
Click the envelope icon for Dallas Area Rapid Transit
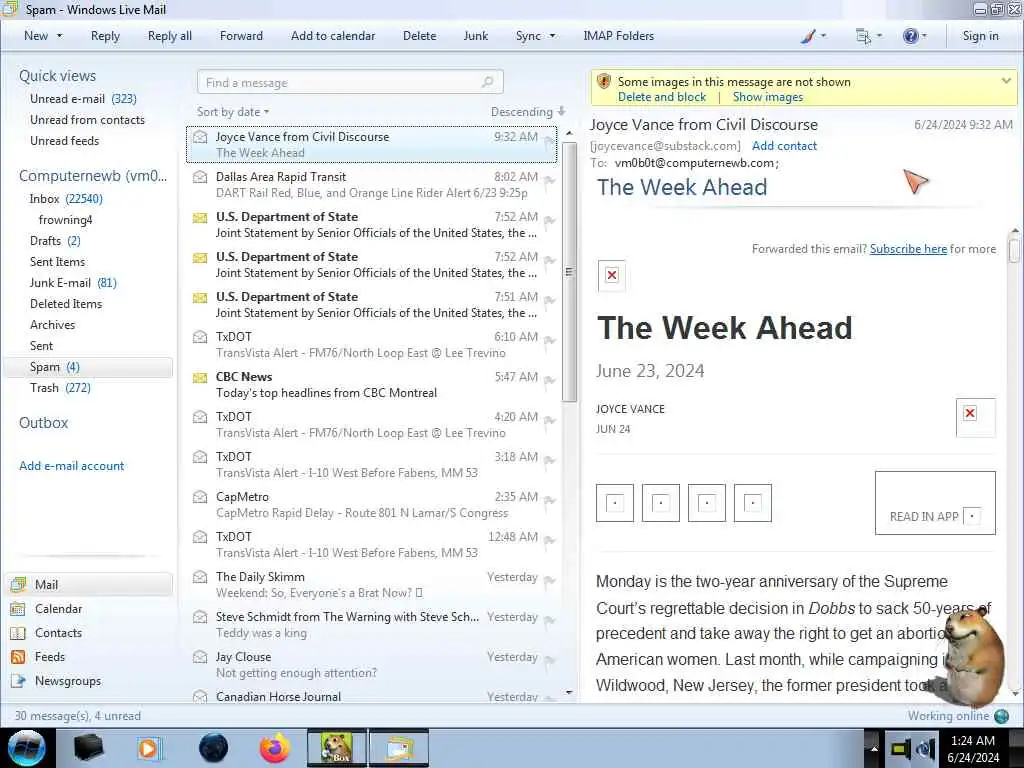pyautogui.click(x=200, y=177)
